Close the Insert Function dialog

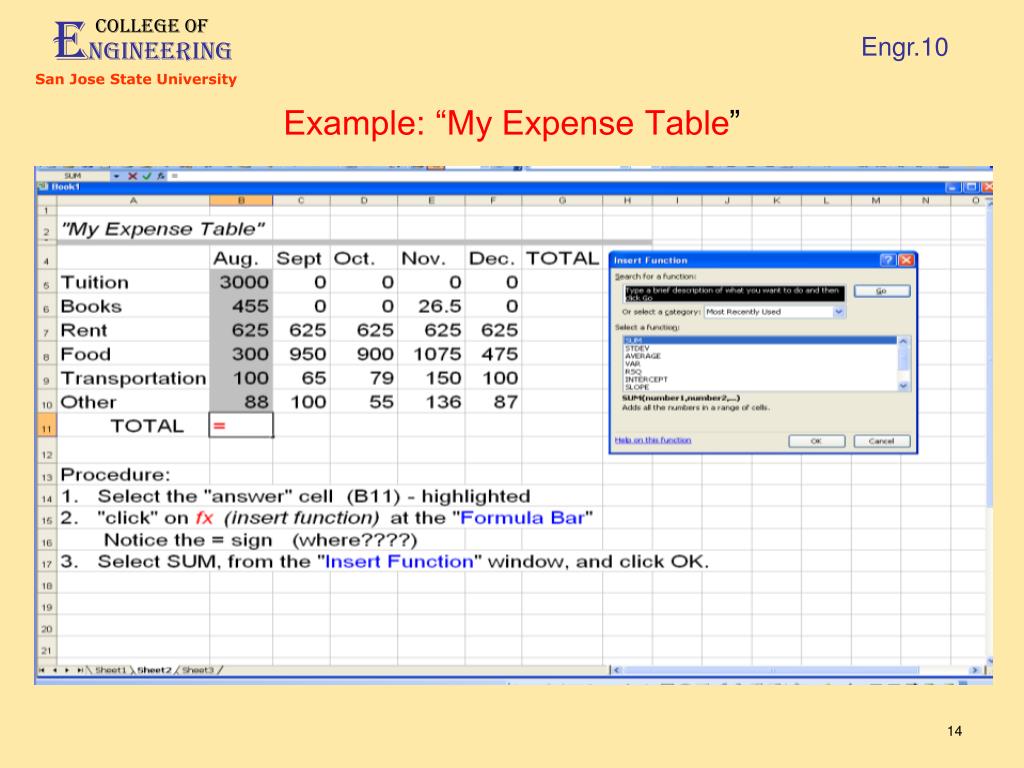coord(906,260)
